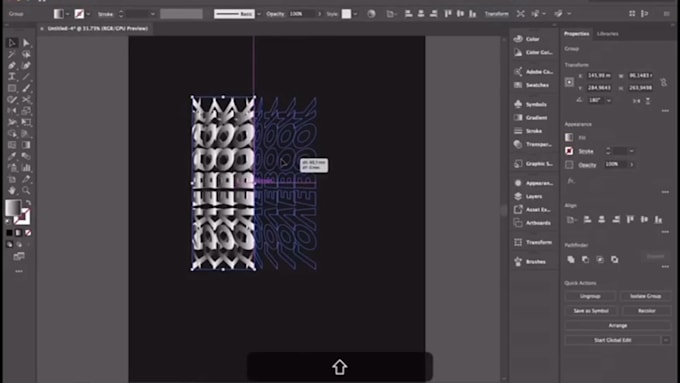
Task: Open the Color Guide panel
Action: click(533, 52)
